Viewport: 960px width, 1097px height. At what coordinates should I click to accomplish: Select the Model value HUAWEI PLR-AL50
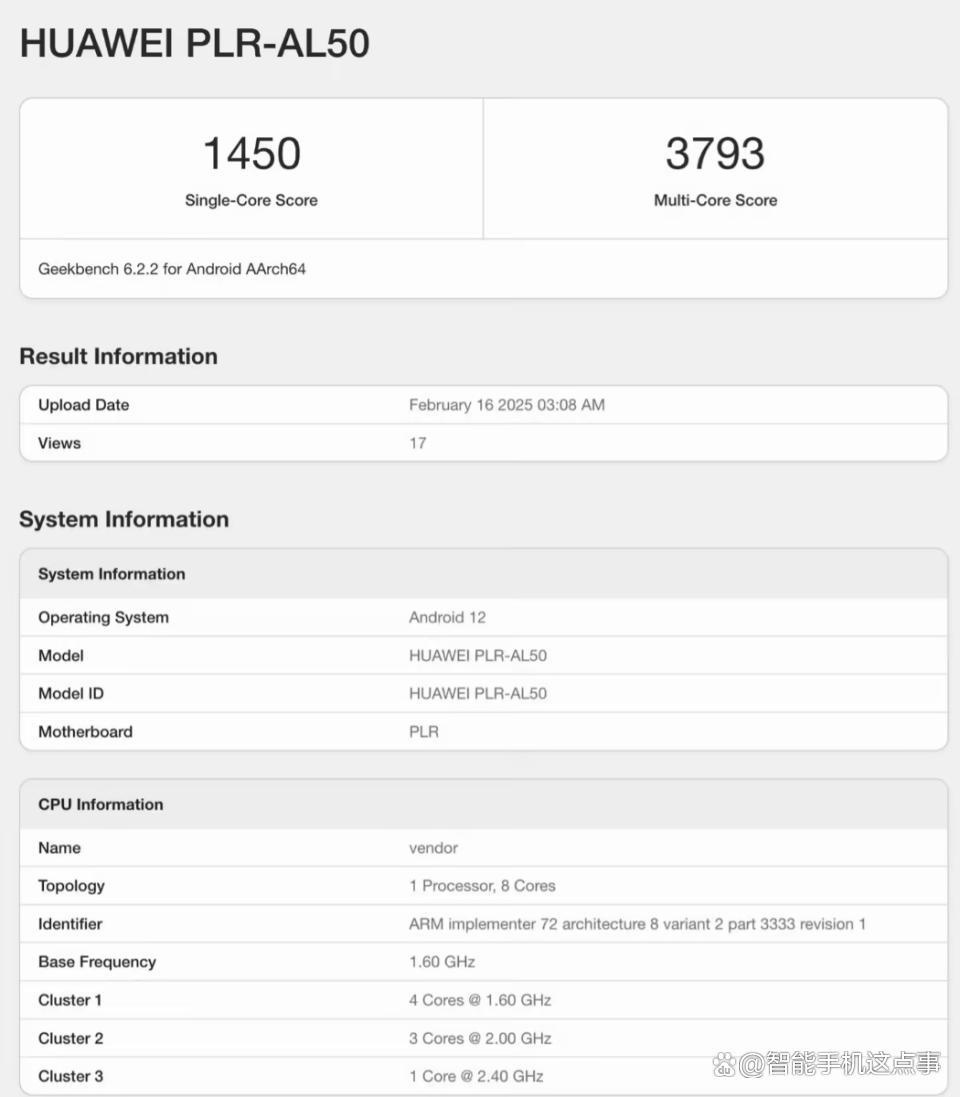pos(478,656)
